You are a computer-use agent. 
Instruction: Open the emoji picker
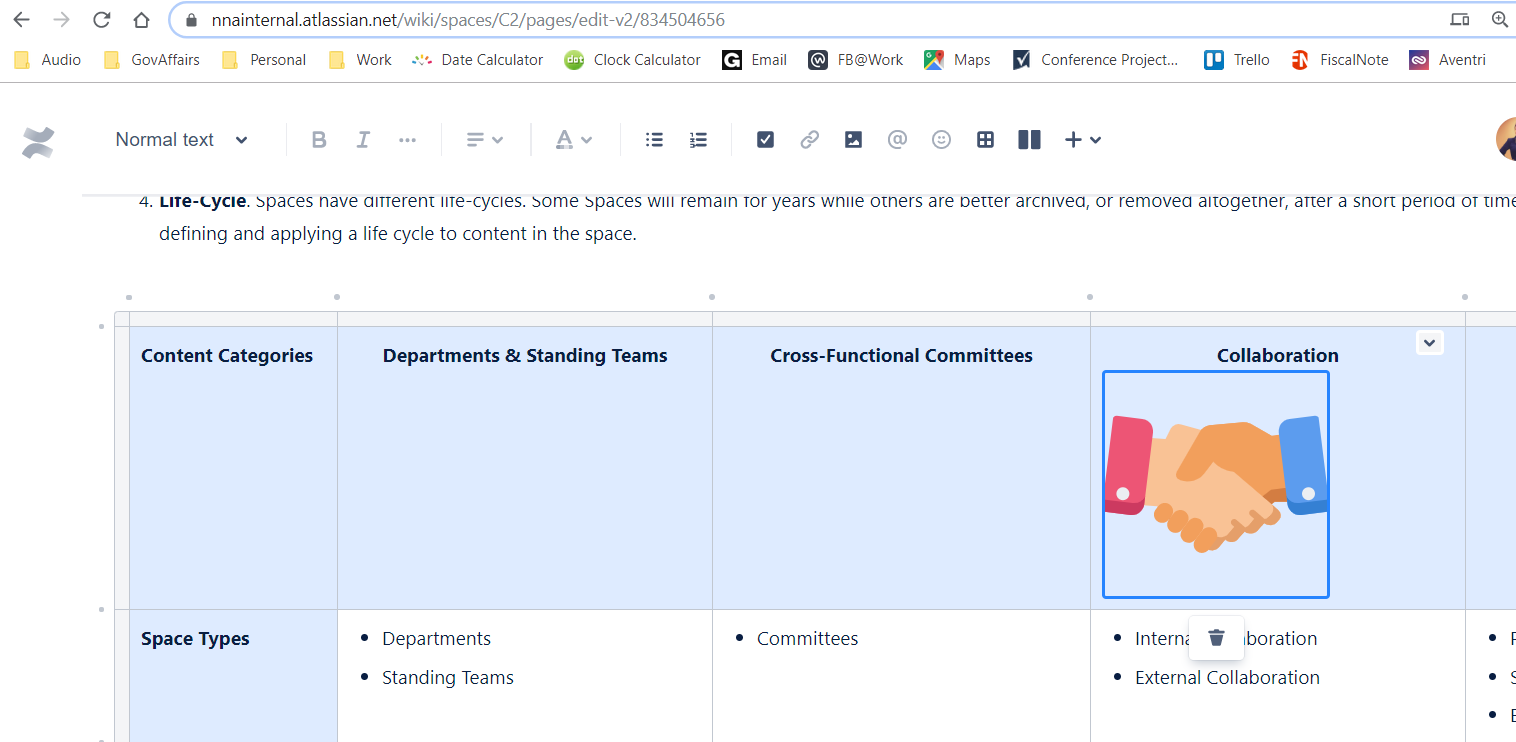coord(941,140)
